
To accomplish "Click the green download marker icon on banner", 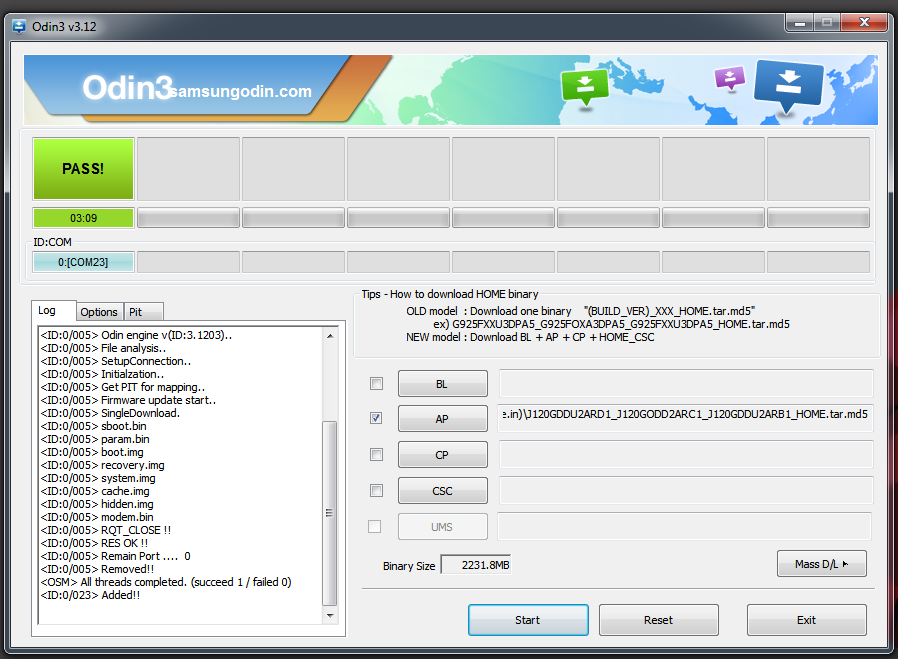I will tap(585, 88).
